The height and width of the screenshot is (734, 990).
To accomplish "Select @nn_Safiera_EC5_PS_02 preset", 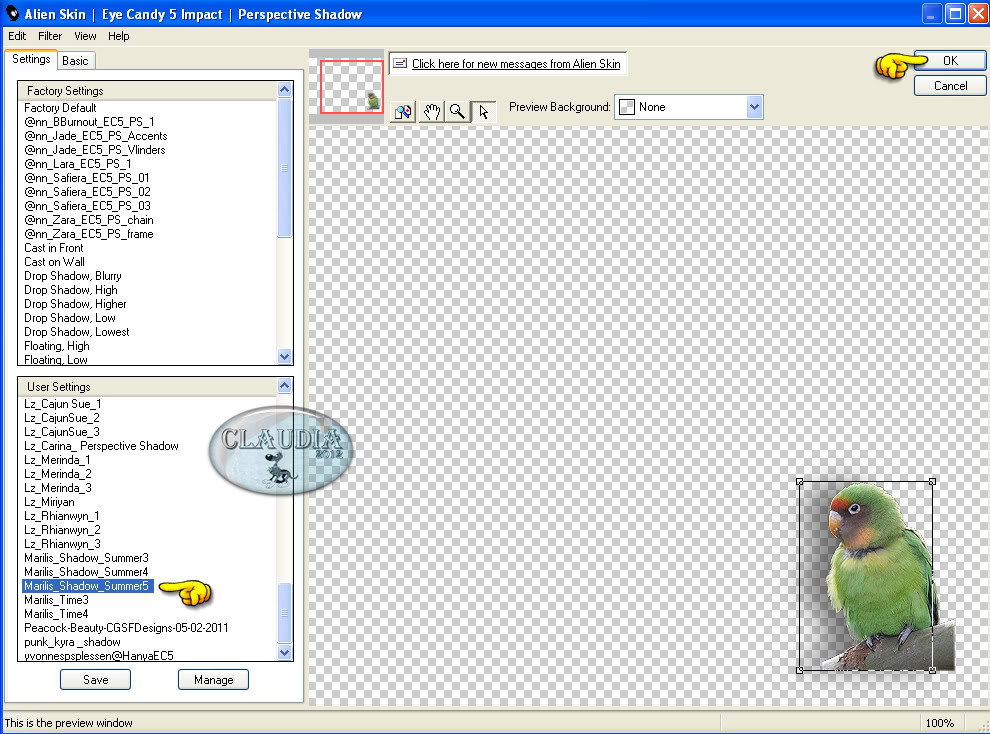I will click(x=87, y=192).
